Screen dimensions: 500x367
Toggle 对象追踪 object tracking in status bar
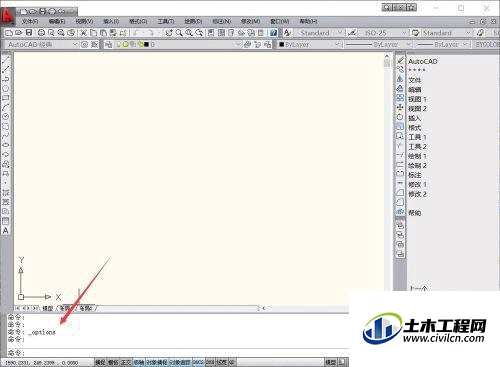(x=180, y=362)
